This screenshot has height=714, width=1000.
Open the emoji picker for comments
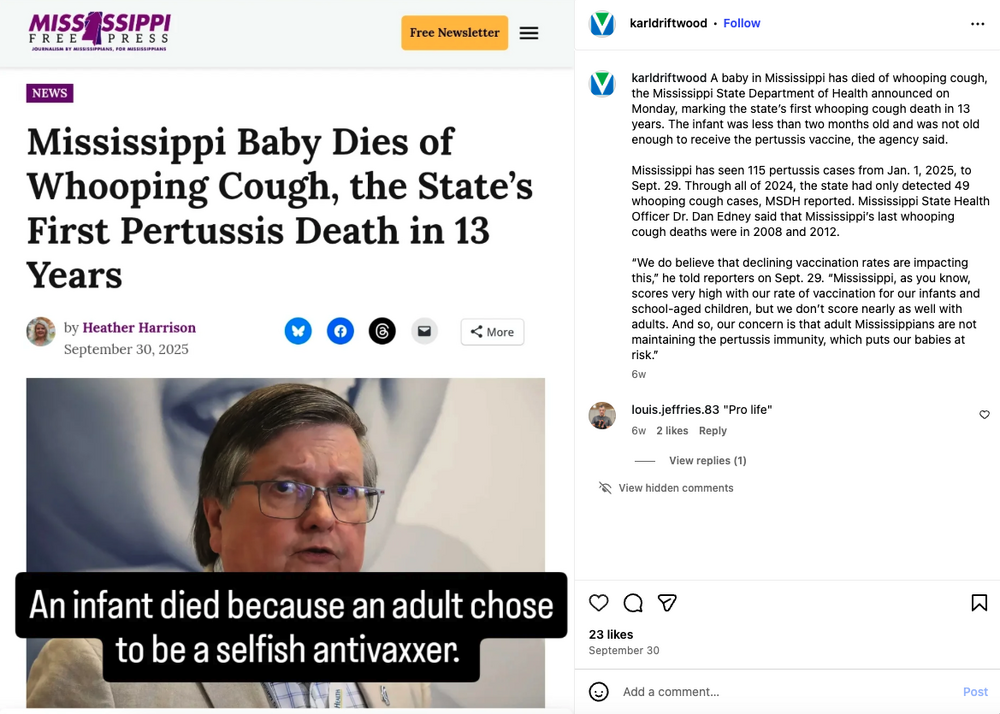tap(599, 692)
